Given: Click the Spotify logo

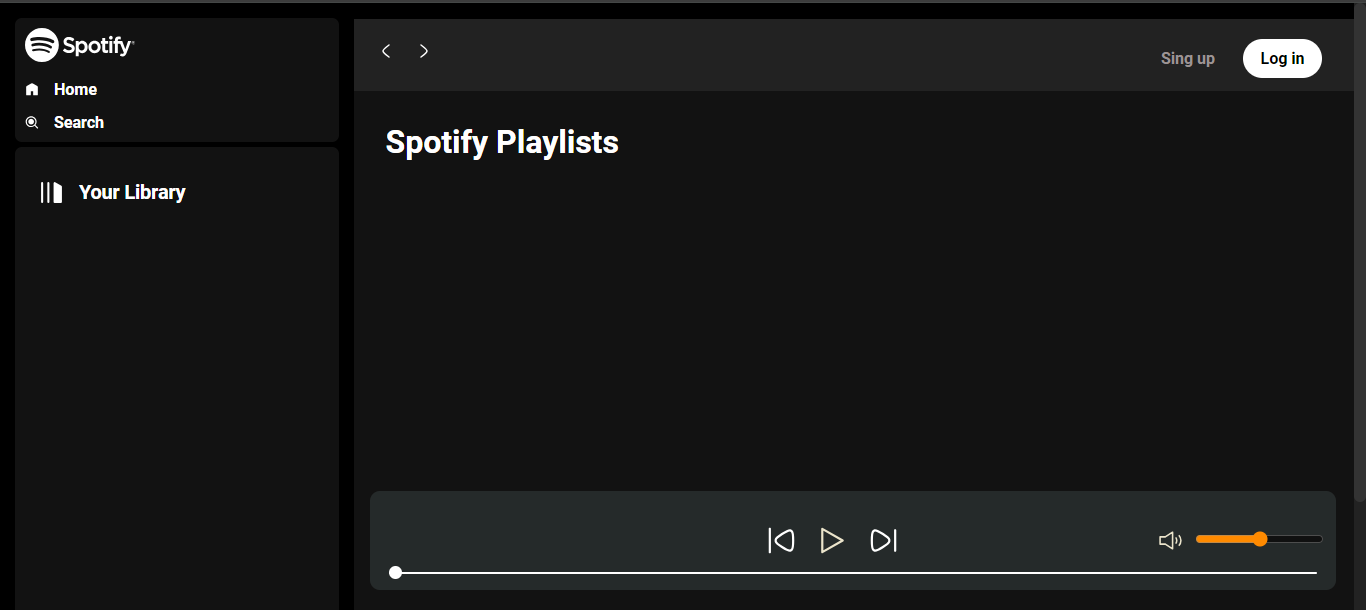Looking at the screenshot, I should (x=79, y=44).
